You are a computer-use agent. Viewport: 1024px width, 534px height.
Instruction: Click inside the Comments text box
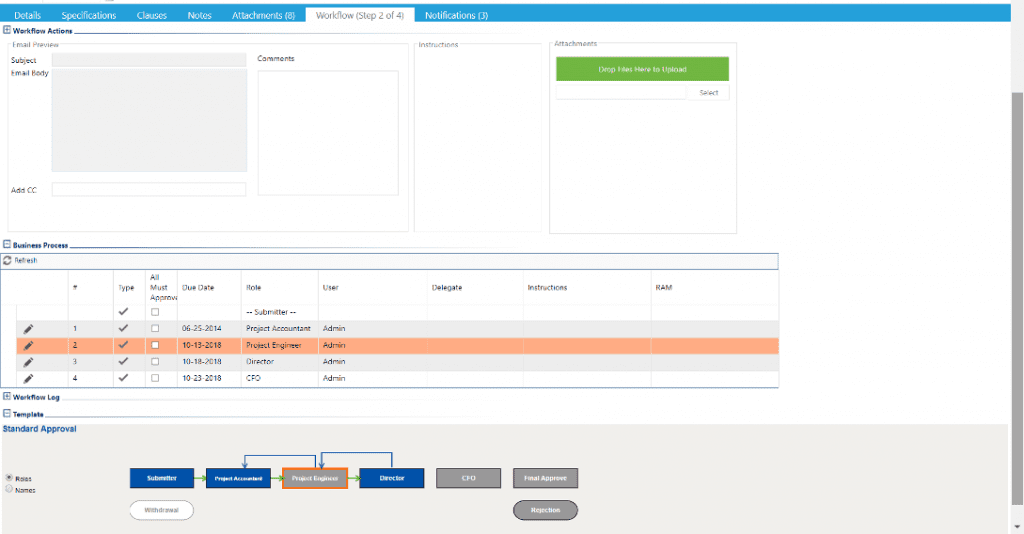328,133
